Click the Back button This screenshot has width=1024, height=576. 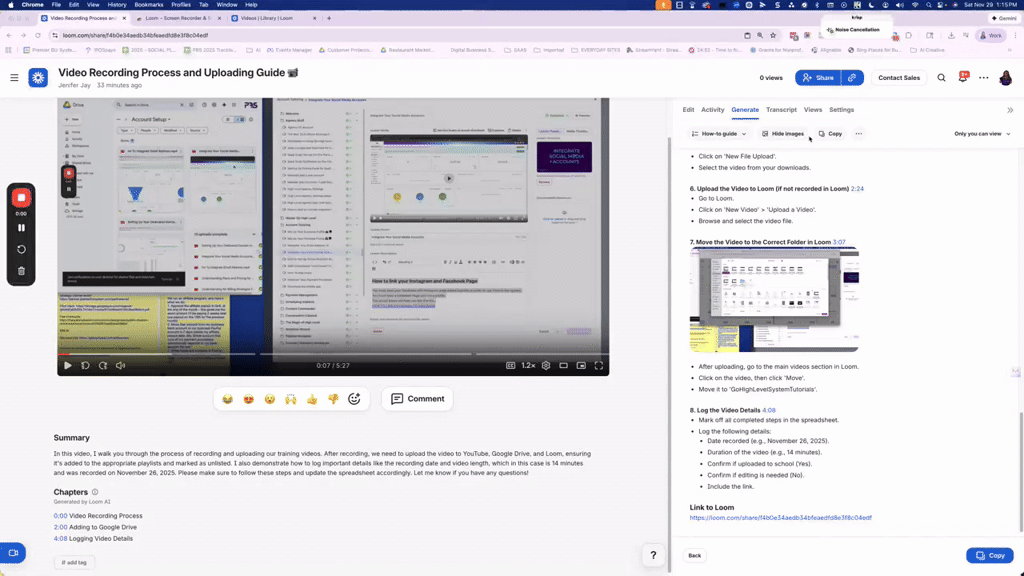pyautogui.click(x=694, y=556)
